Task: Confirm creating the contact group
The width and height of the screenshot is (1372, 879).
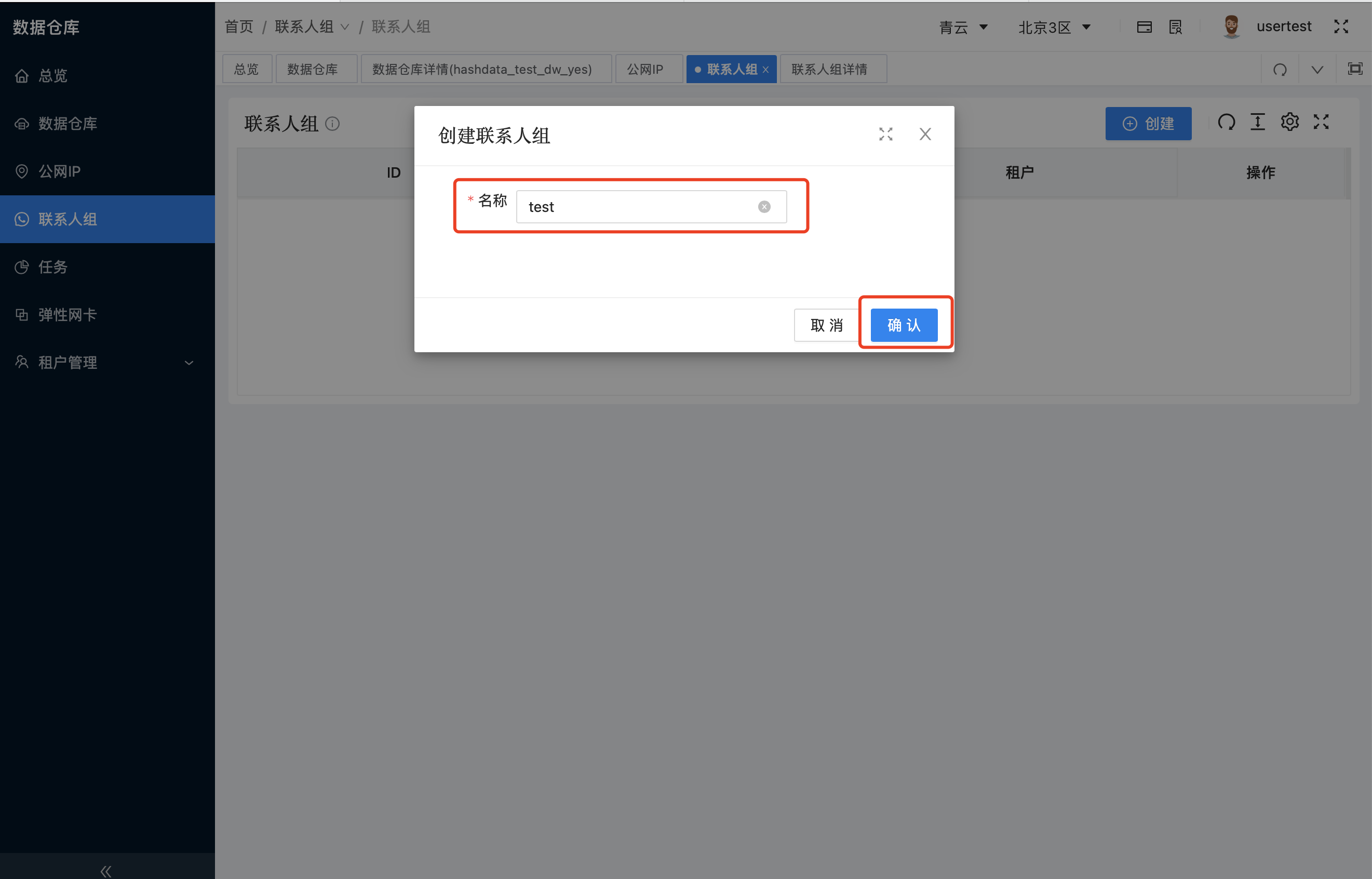Action: click(x=904, y=325)
